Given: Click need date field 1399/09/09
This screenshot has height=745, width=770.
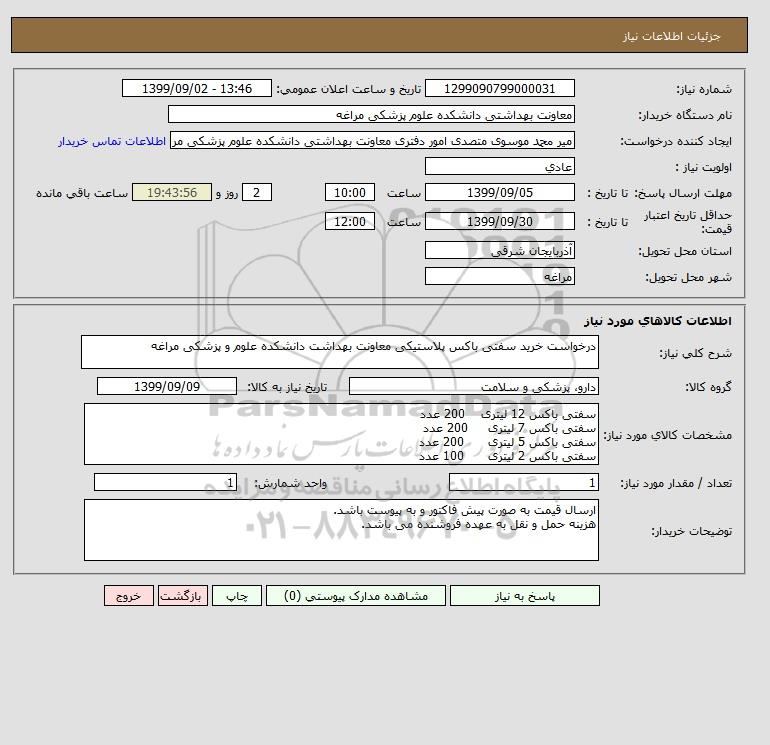Looking at the screenshot, I should click(x=167, y=386).
